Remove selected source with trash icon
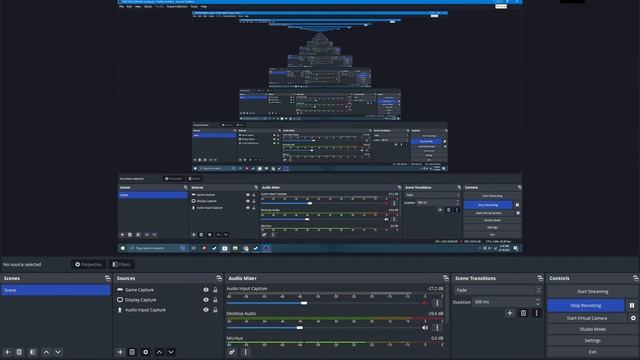 coord(132,352)
